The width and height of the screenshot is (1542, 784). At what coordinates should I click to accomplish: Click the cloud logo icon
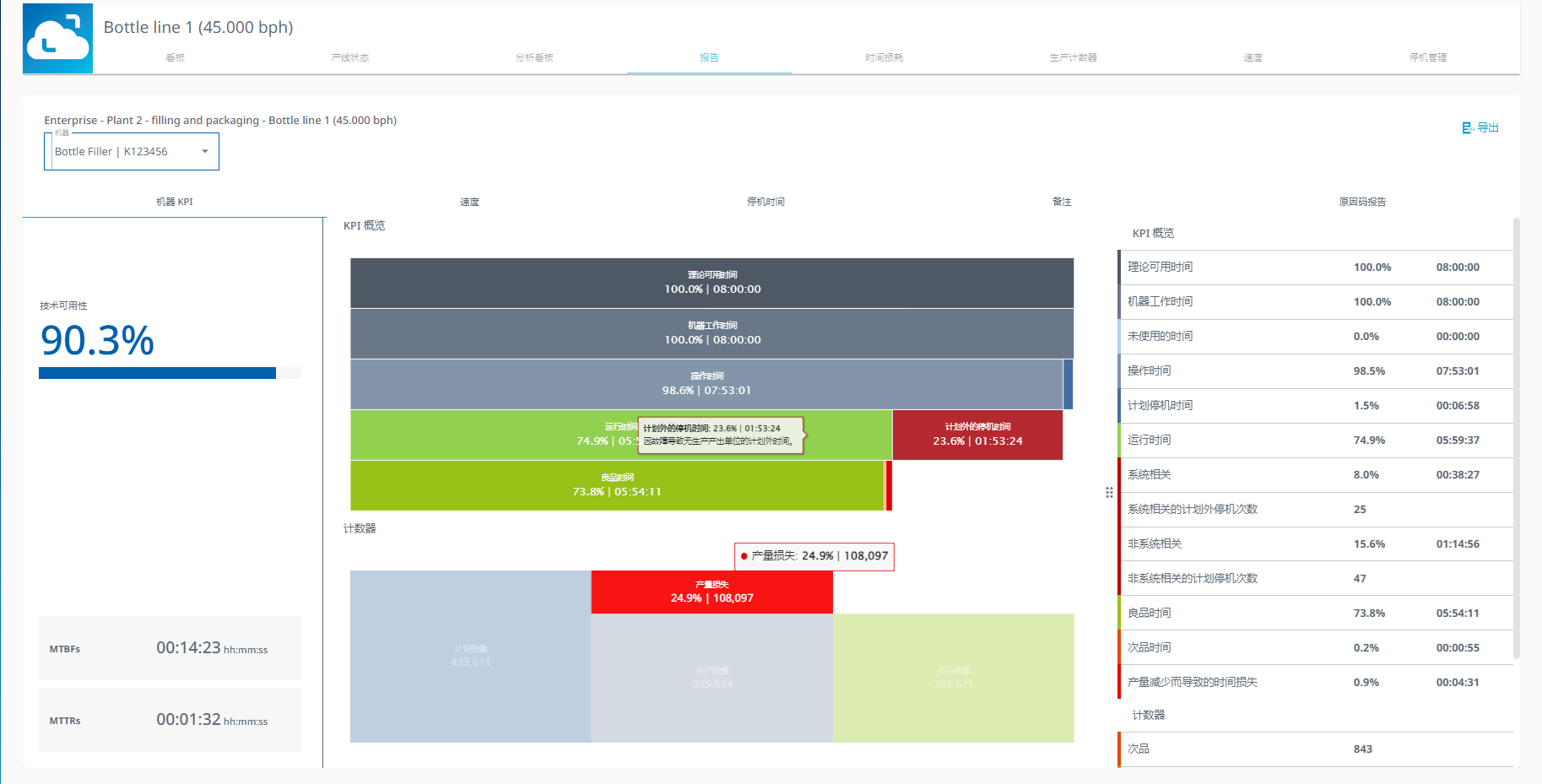pyautogui.click(x=57, y=39)
